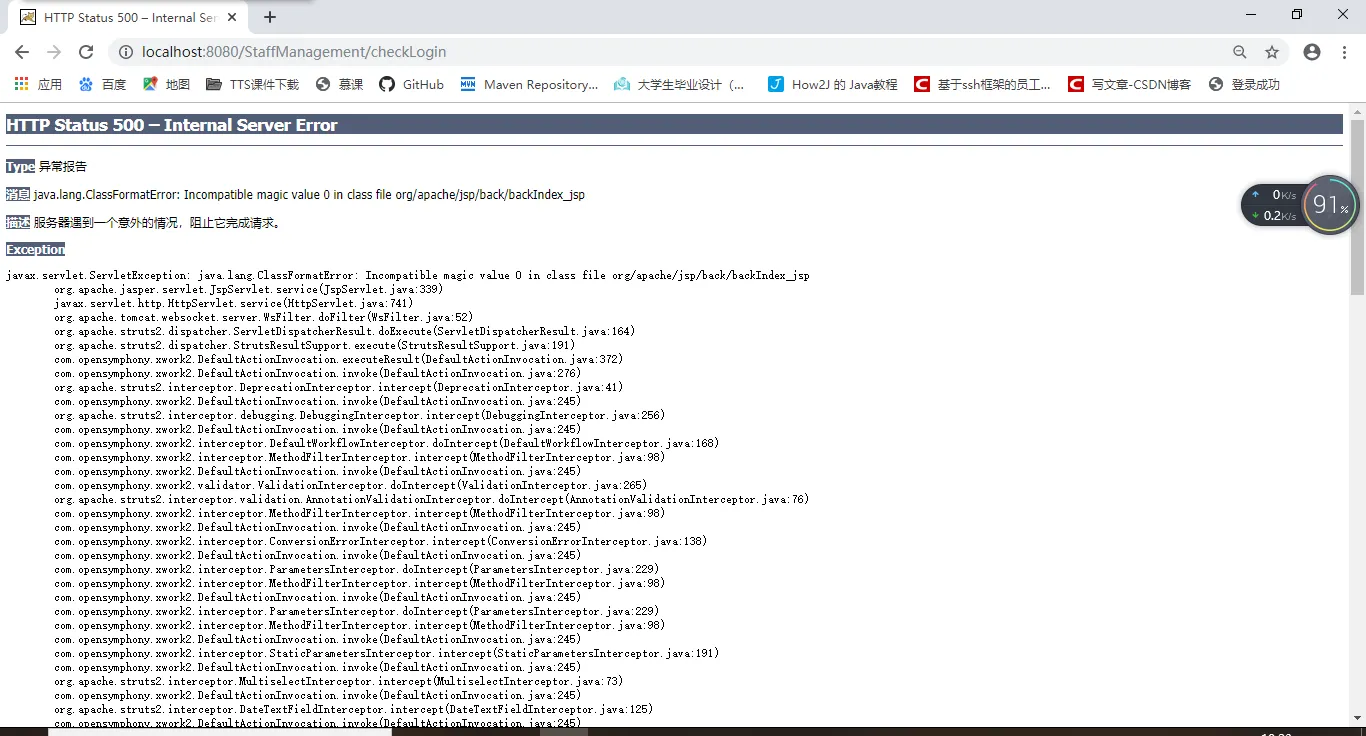Open a new browser tab
Image resolution: width=1366 pixels, height=736 pixels.
(x=270, y=17)
